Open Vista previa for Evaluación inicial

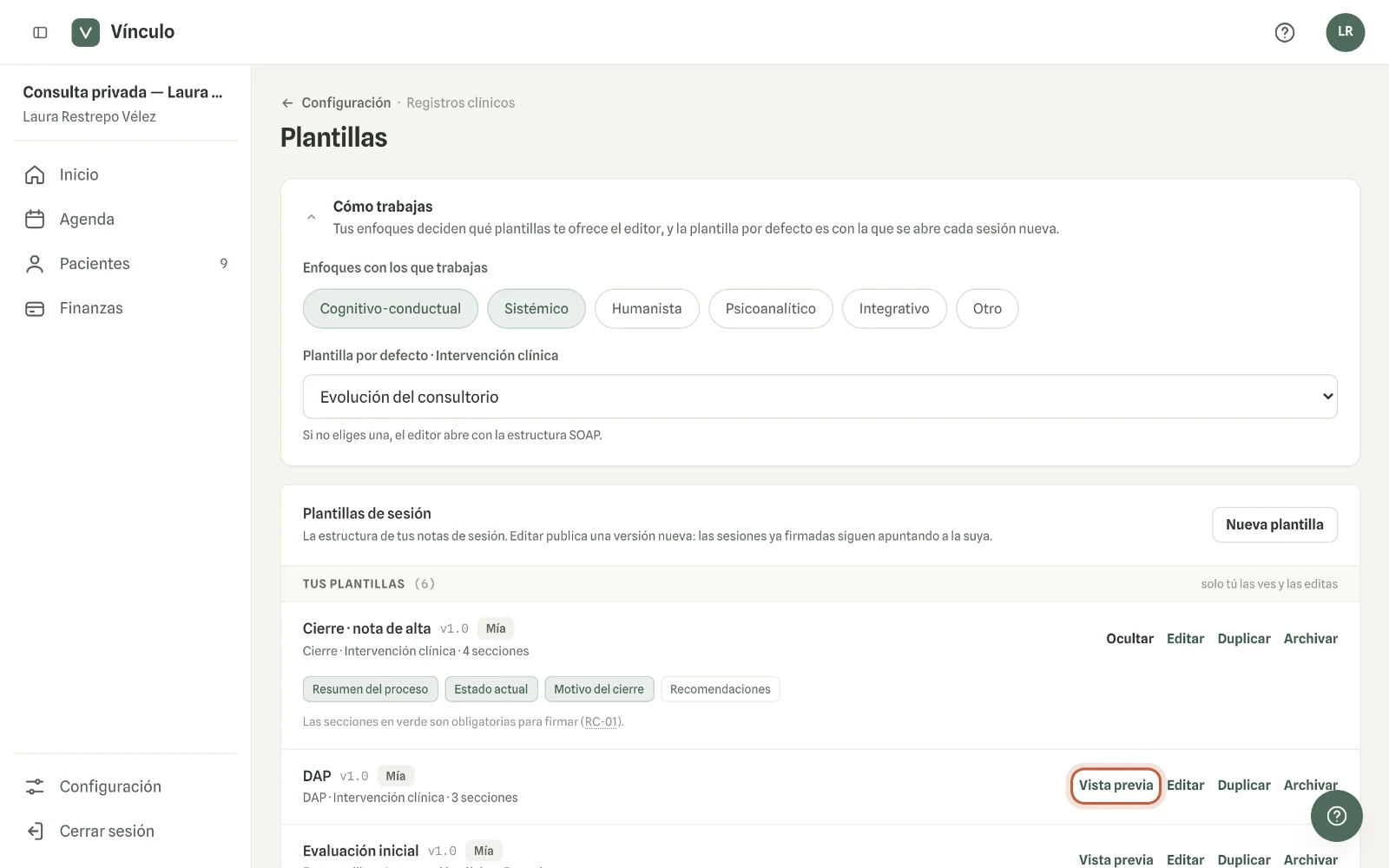(1116, 859)
